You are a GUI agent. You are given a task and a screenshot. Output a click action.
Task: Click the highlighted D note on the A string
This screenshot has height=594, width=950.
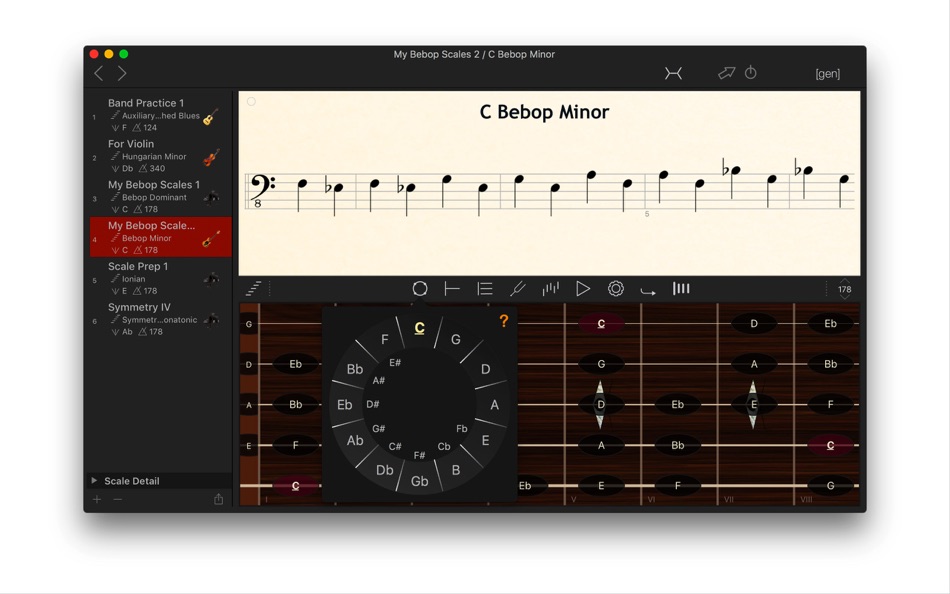[600, 404]
